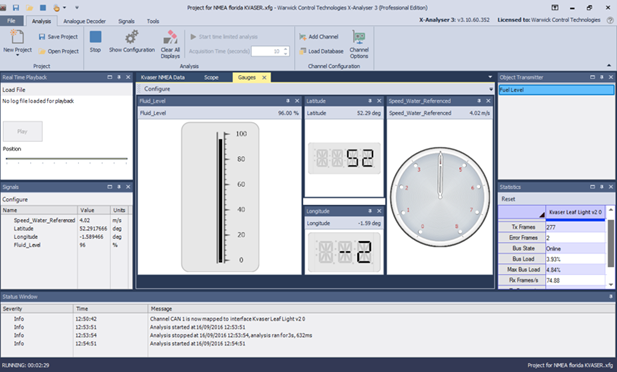Toggle pin on Signals panel
This screenshot has height=372, width=617.
[x=119, y=187]
